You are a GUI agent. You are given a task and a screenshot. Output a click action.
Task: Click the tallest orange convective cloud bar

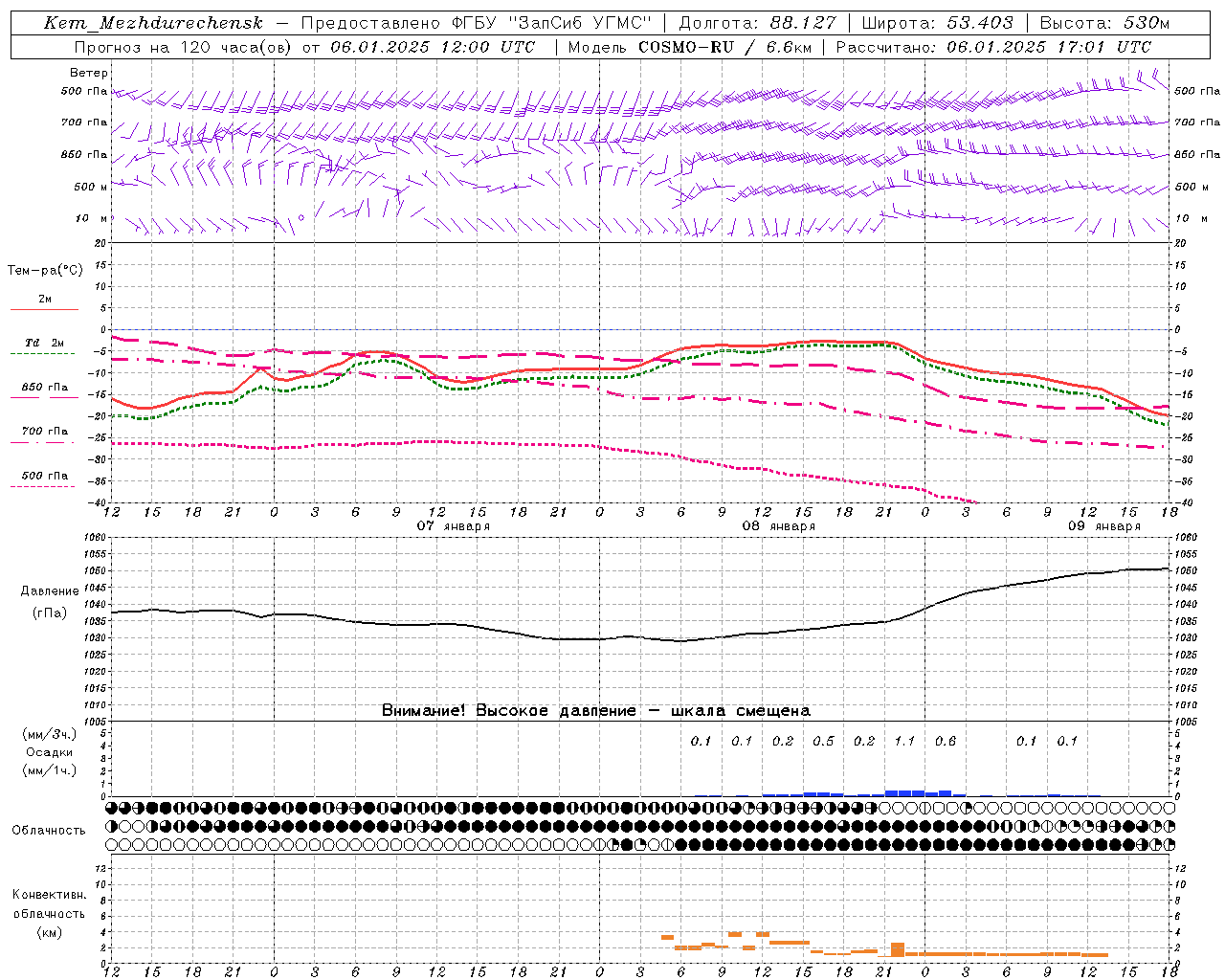pyautogui.click(x=898, y=949)
